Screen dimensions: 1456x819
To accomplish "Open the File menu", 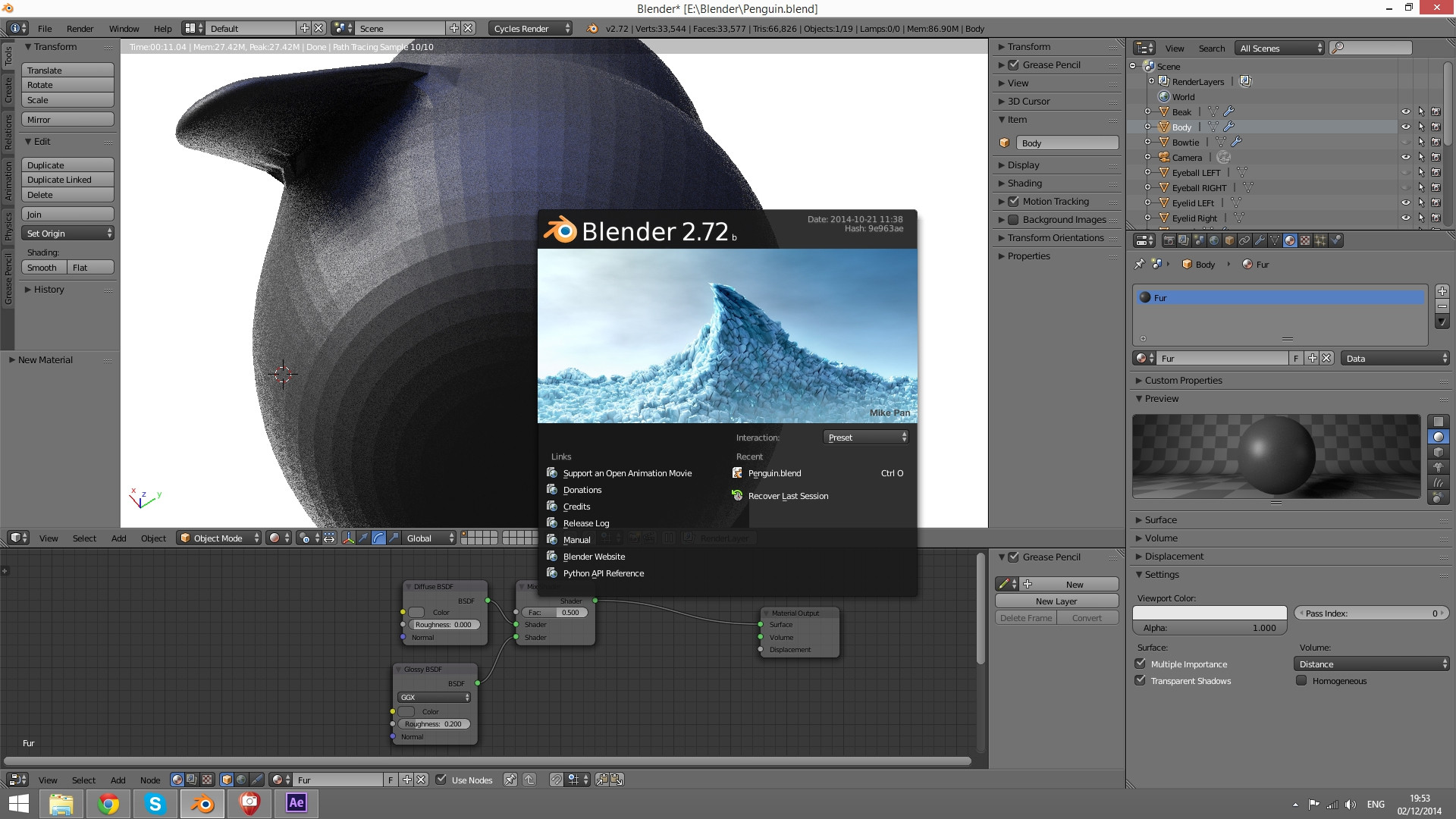I will point(45,28).
